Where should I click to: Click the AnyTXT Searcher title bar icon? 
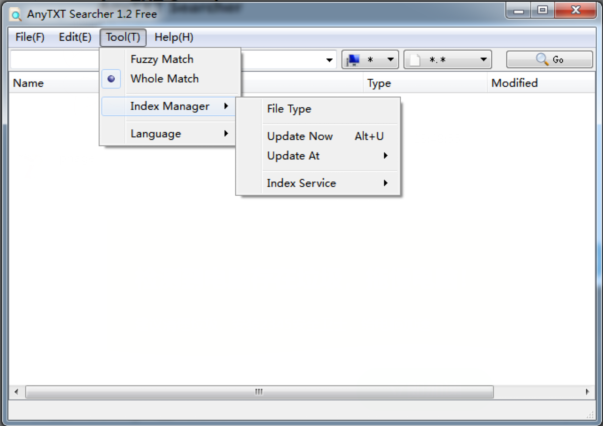(16, 15)
